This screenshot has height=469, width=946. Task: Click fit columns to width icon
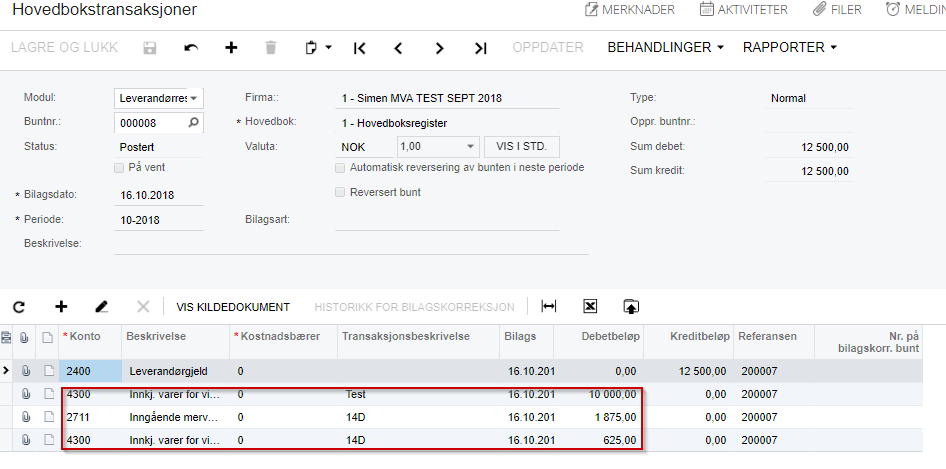click(548, 307)
